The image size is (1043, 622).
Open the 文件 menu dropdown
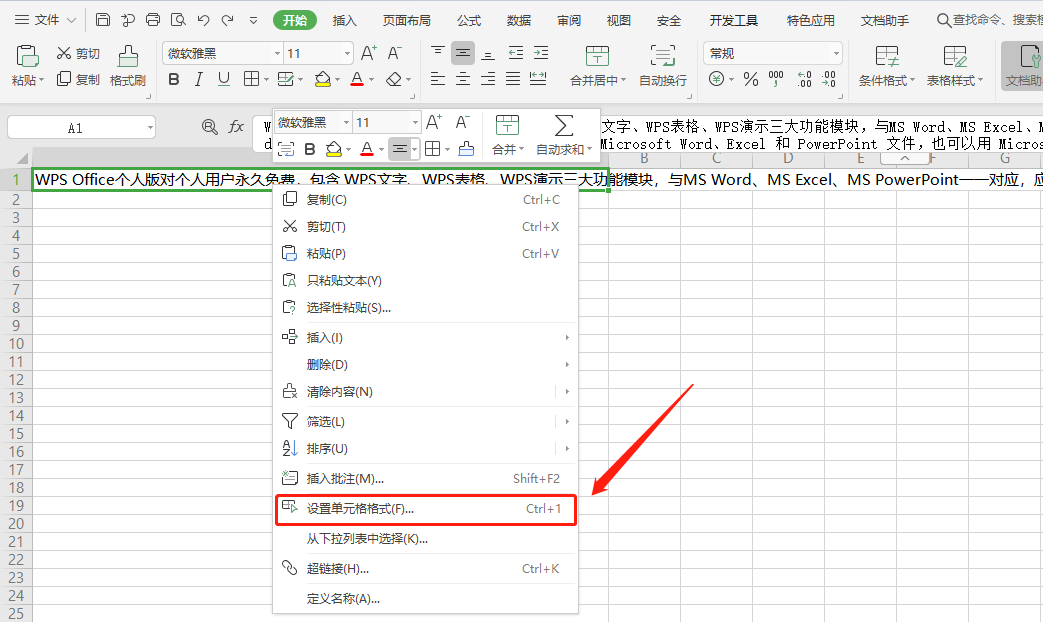[x=46, y=20]
